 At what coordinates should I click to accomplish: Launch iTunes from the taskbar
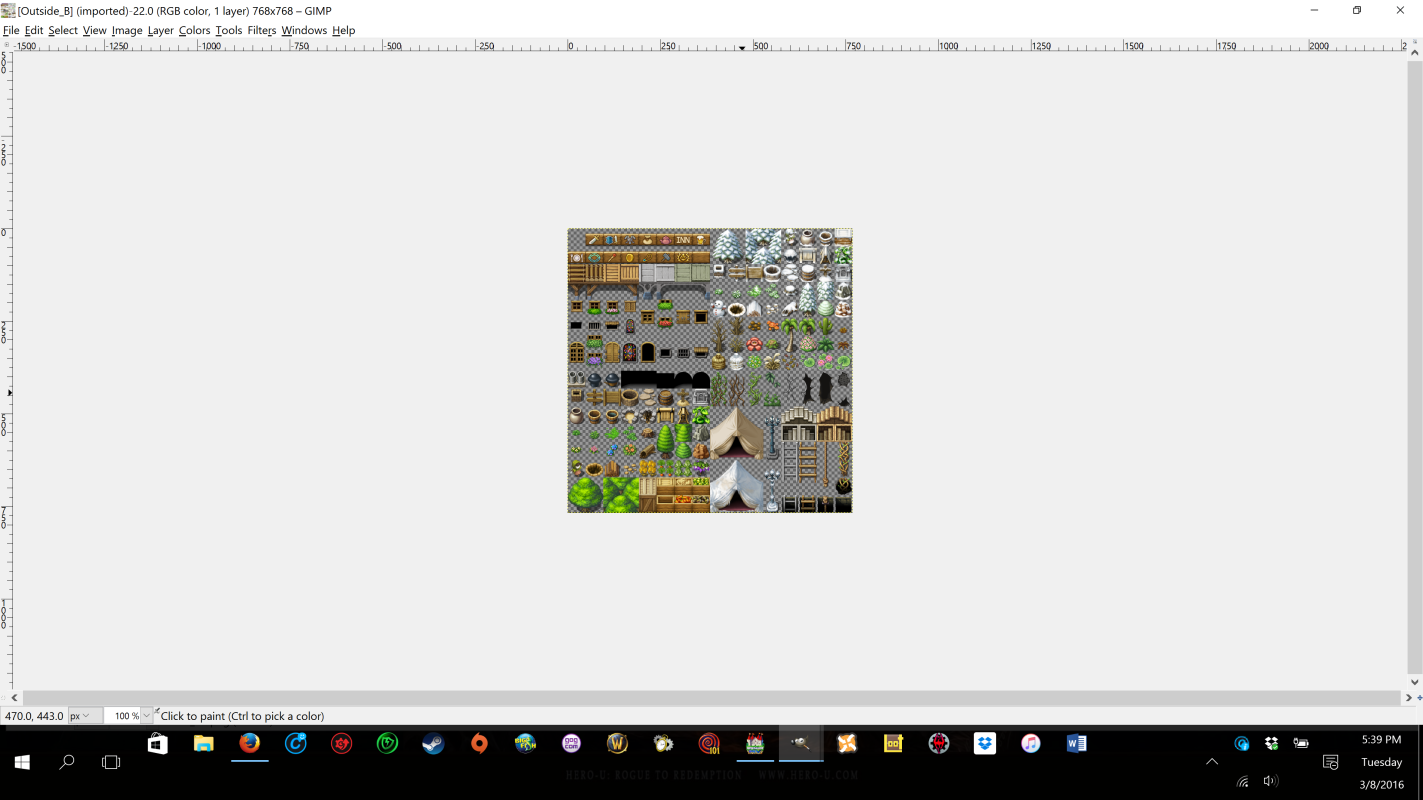click(1031, 744)
